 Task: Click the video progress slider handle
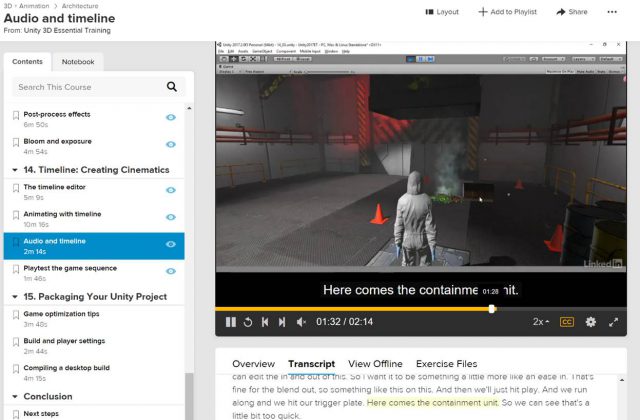pyautogui.click(x=492, y=309)
